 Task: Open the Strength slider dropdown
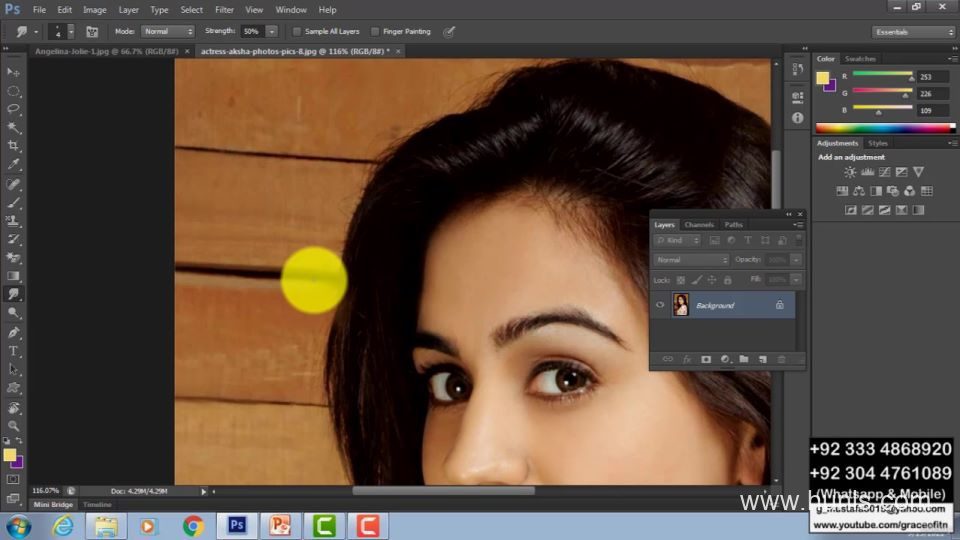(x=272, y=32)
